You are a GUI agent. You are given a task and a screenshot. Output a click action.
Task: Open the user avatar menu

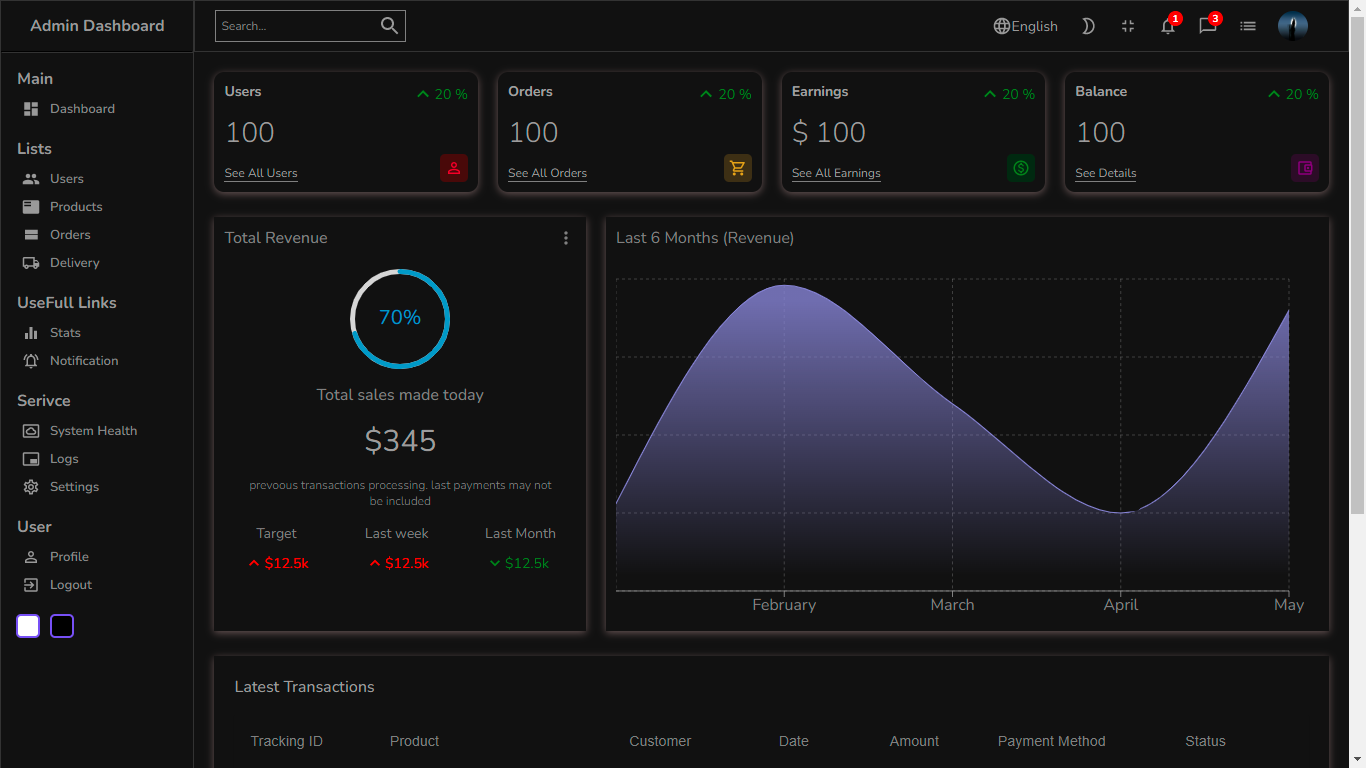click(1293, 25)
